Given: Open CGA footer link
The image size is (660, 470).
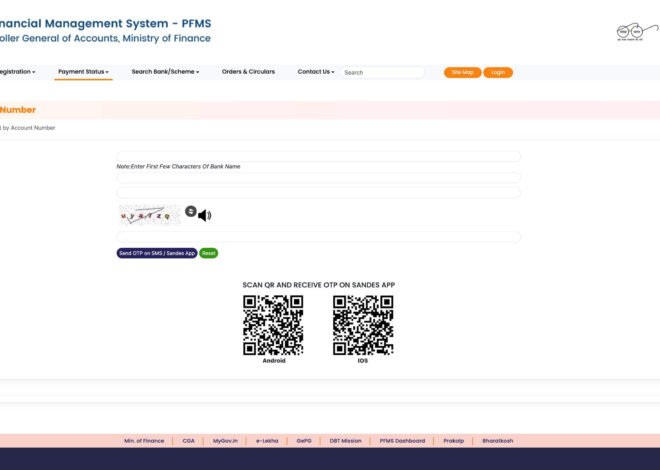Looking at the screenshot, I should tap(189, 441).
